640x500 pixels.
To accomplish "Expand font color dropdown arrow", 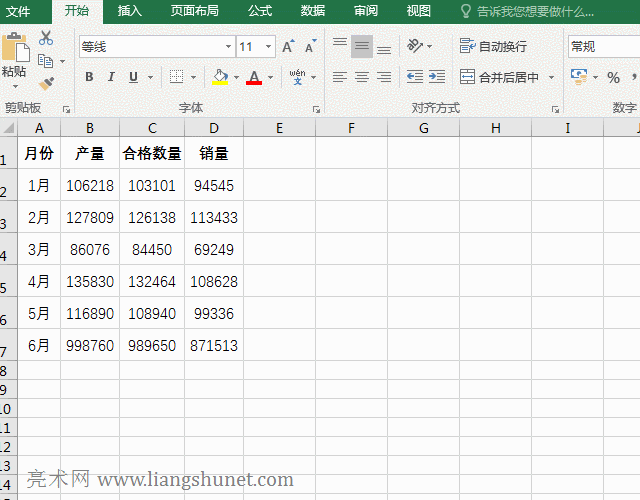I will click(270, 77).
